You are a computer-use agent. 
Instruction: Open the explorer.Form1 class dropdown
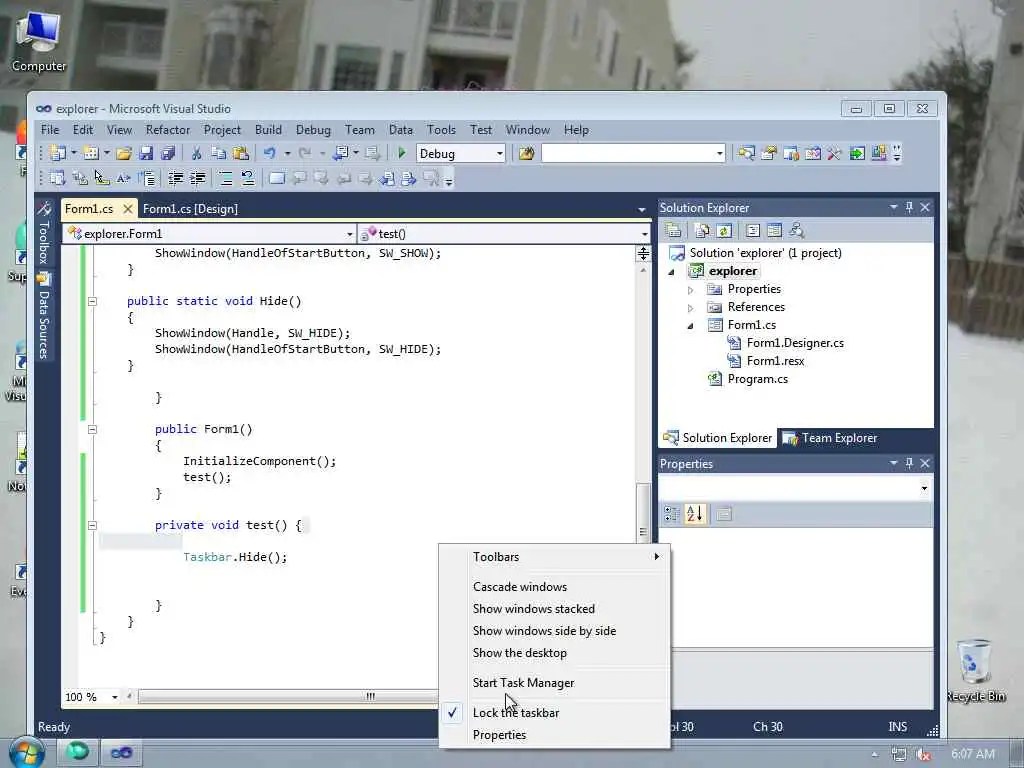coord(350,234)
